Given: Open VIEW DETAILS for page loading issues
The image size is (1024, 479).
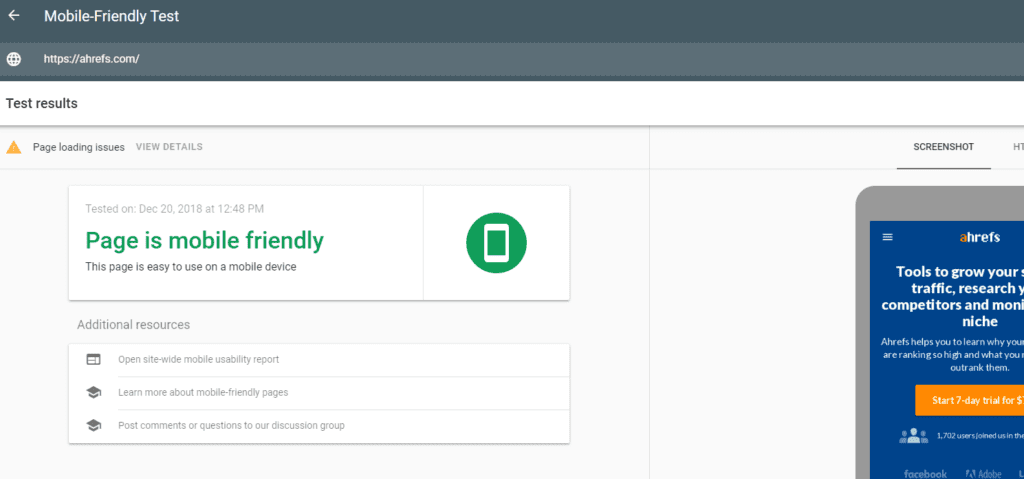Looking at the screenshot, I should pyautogui.click(x=169, y=147).
